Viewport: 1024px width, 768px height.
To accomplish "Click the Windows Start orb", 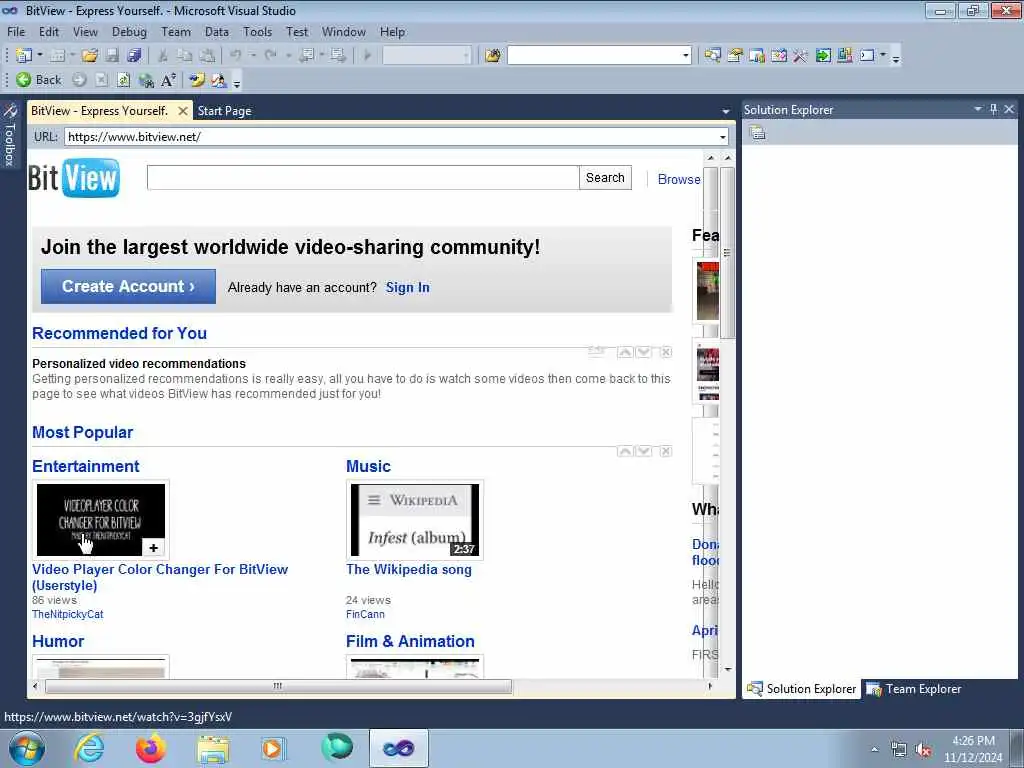I will click(27, 748).
